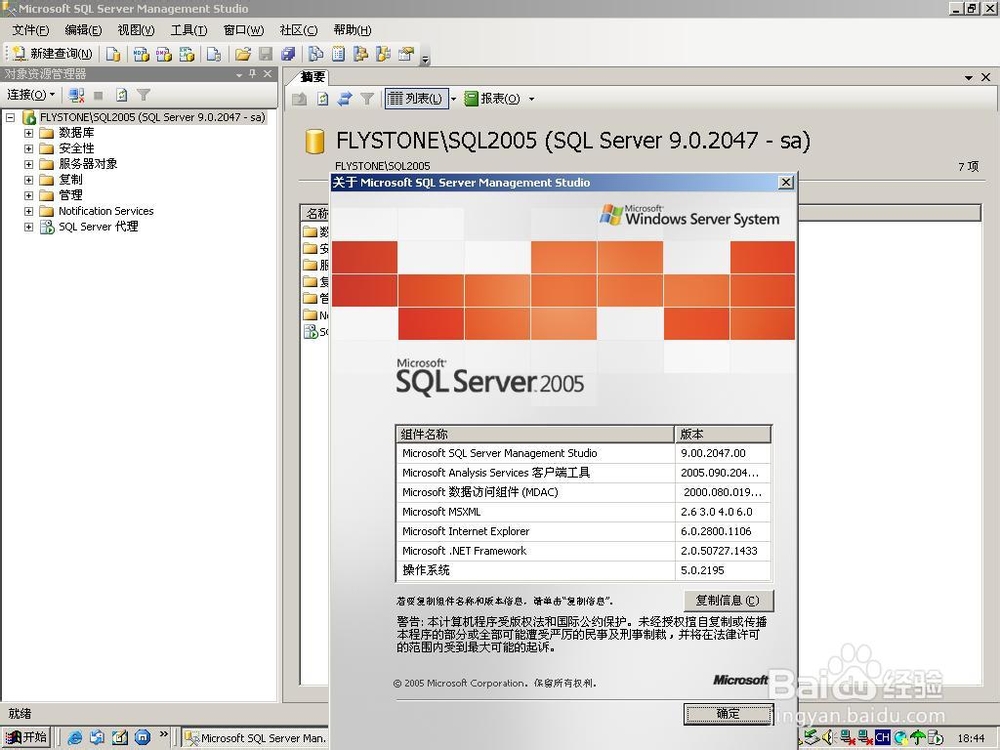The height and width of the screenshot is (750, 1000).
Task: Click the speaker icon in the system tray
Action: click(827, 738)
